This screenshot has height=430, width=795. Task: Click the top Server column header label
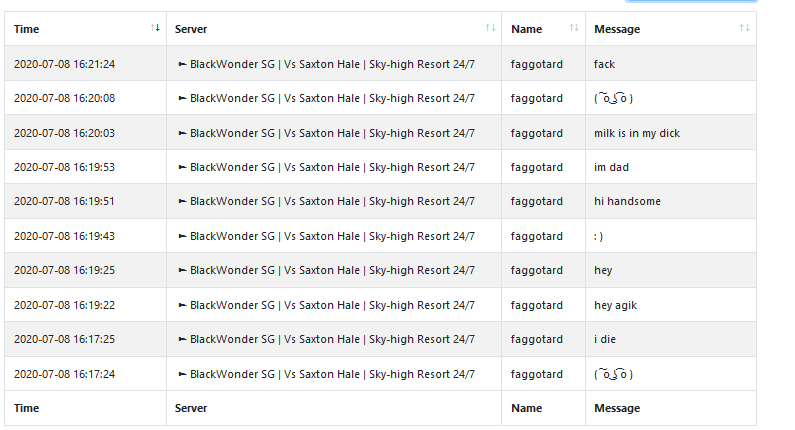tap(191, 29)
